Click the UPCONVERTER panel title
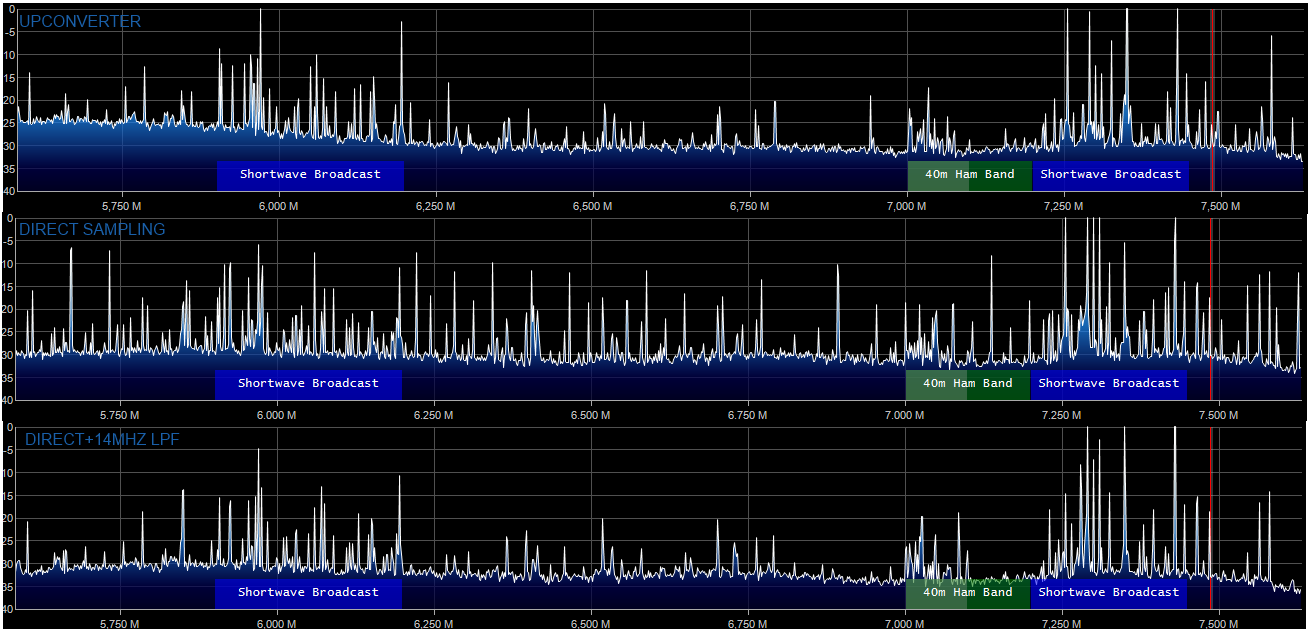Viewport: 1308px width, 631px height. [x=80, y=21]
